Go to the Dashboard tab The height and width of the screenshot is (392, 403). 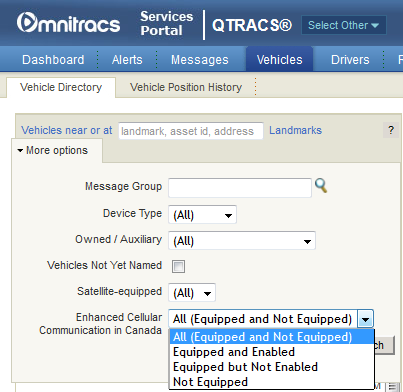point(53,60)
